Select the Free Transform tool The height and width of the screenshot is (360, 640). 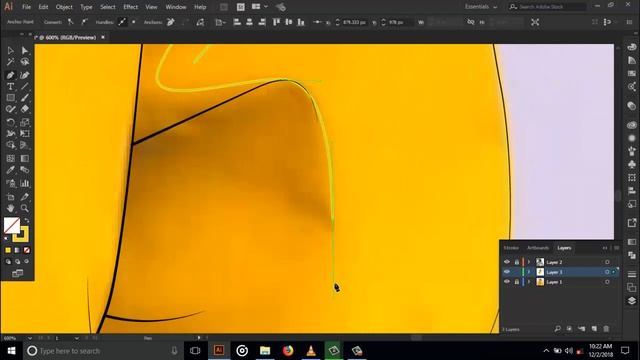coord(24,133)
